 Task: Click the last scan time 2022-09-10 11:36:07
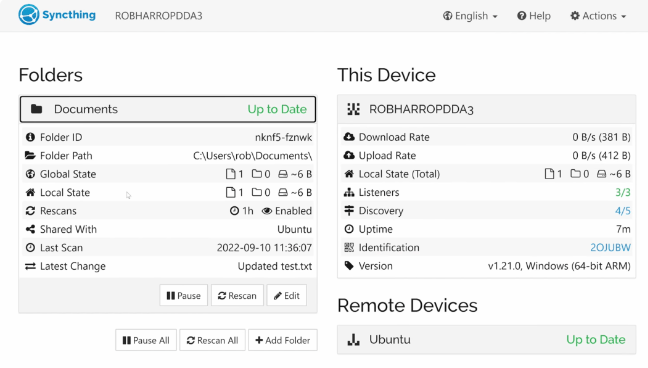tap(264, 248)
